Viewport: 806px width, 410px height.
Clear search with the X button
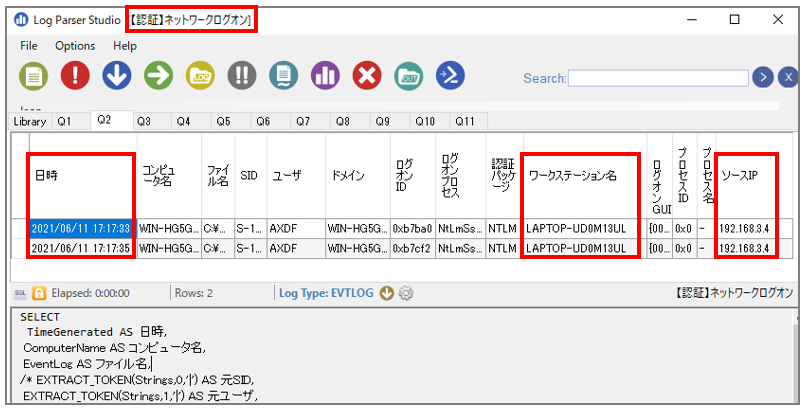tap(788, 78)
